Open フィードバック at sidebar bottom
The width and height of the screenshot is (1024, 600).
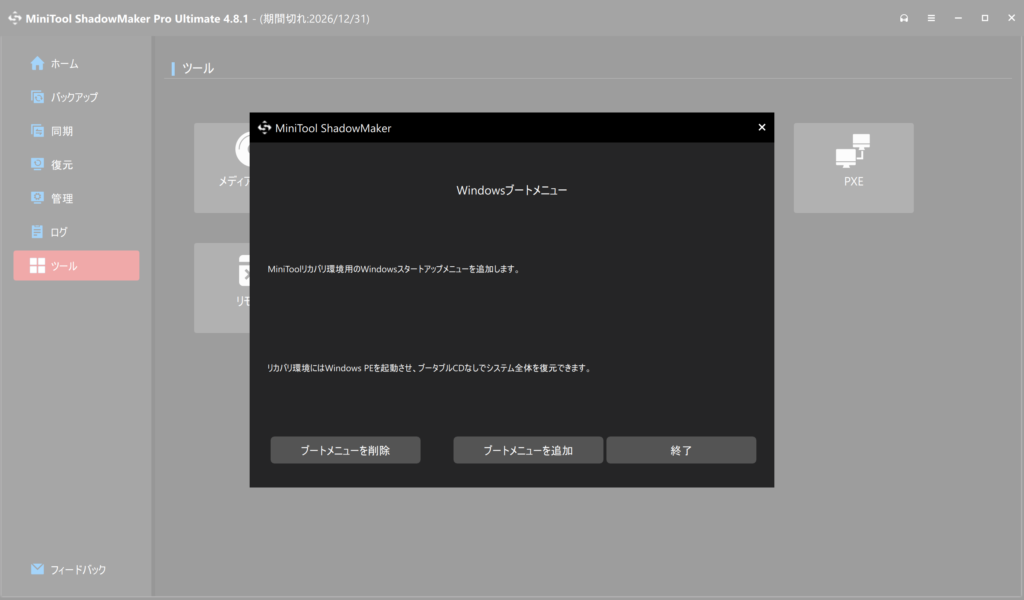point(76,569)
